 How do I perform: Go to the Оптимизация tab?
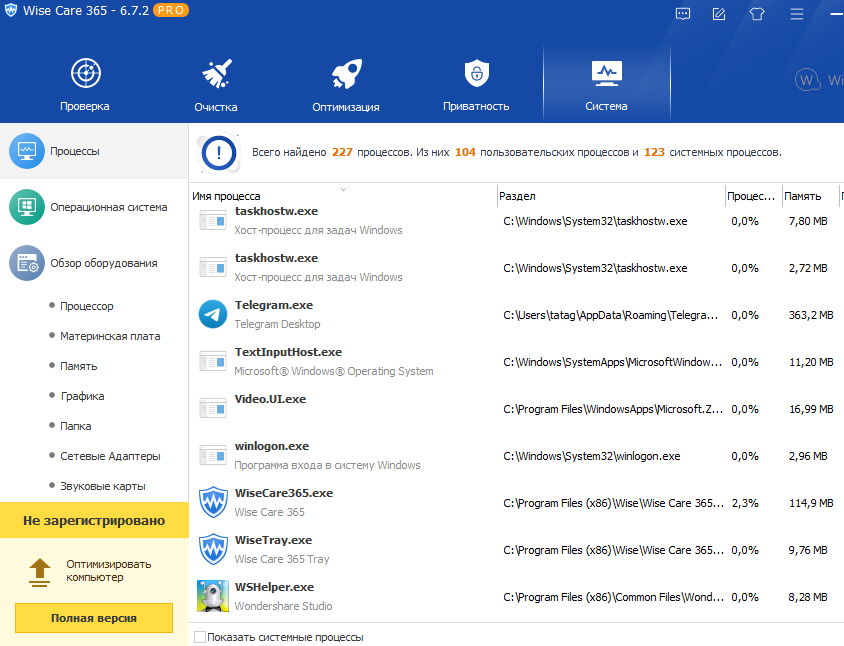pyautogui.click(x=346, y=84)
